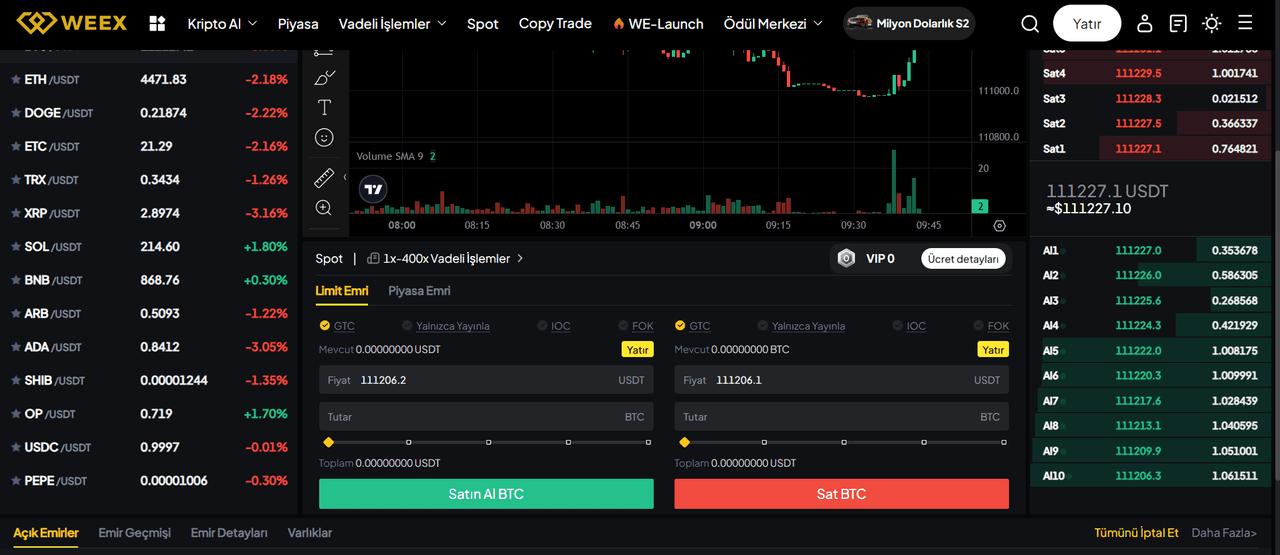Select the ruler measure tool

click(x=324, y=178)
